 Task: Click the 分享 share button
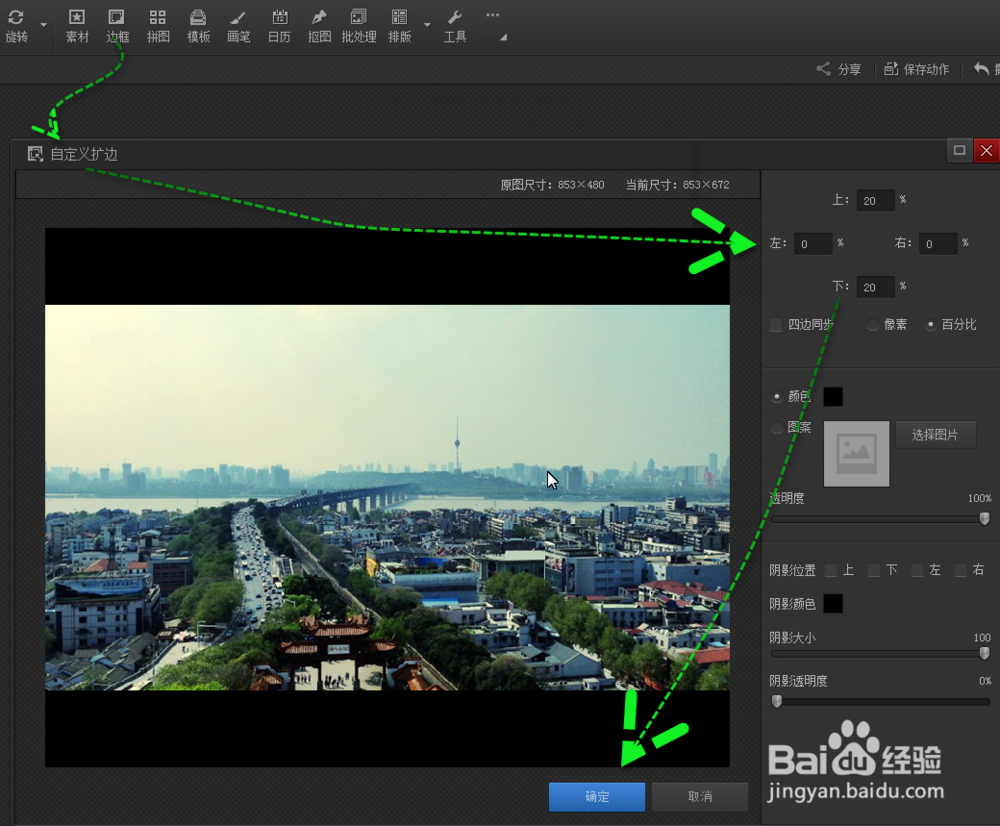839,69
